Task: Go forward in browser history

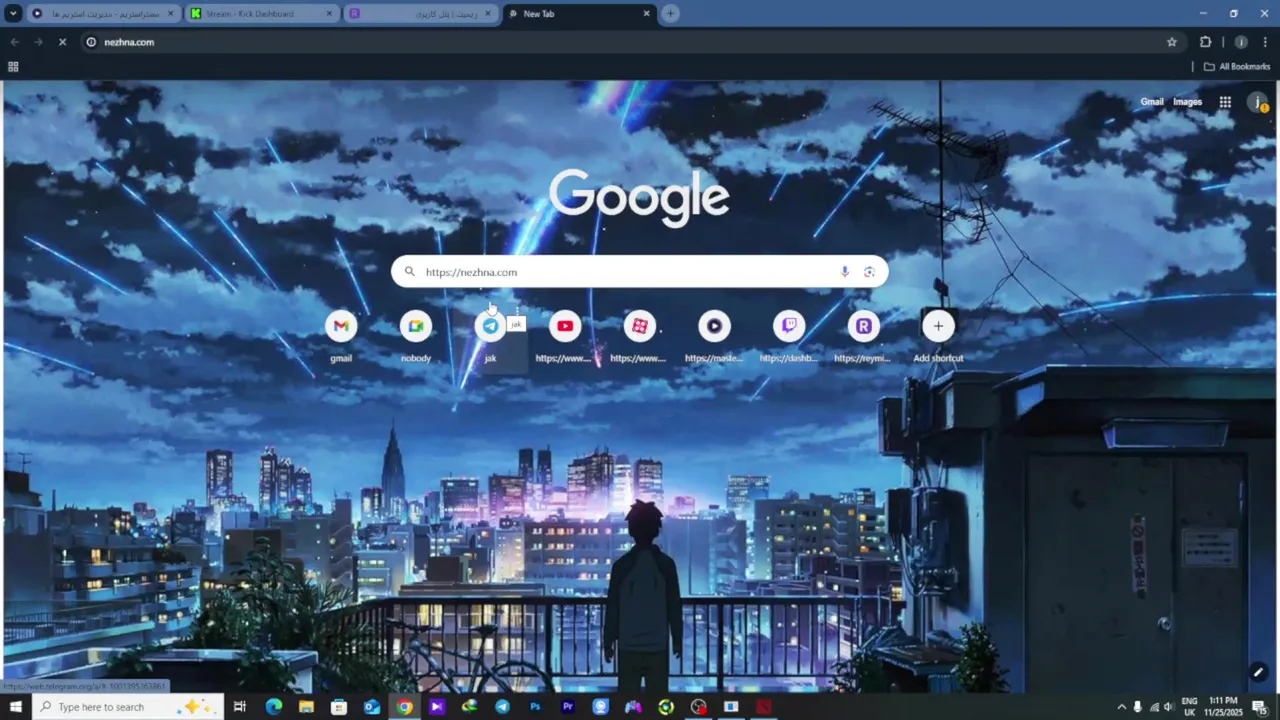Action: point(38,42)
